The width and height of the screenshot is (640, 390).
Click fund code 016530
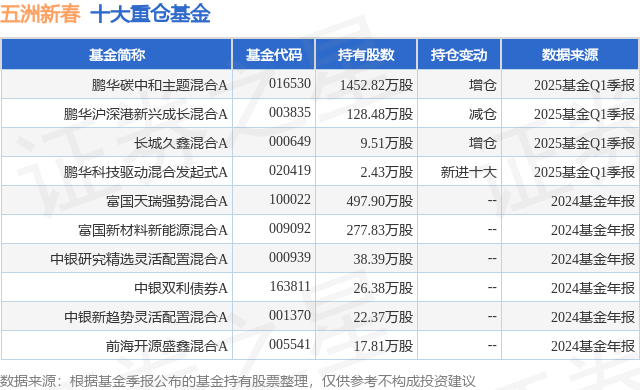pos(290,84)
